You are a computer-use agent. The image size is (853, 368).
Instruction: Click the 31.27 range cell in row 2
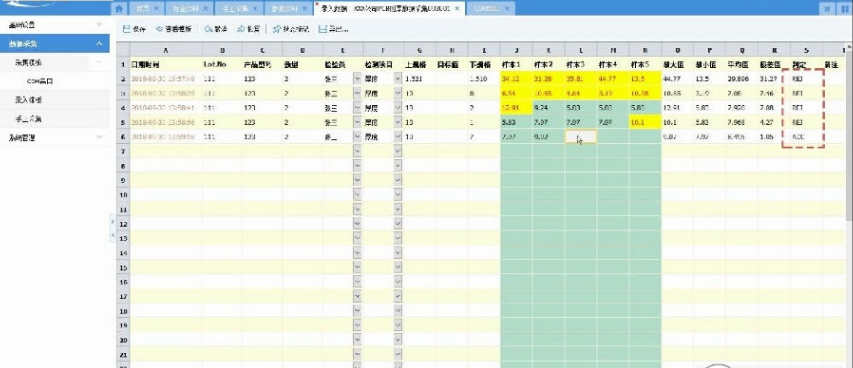(x=774, y=78)
